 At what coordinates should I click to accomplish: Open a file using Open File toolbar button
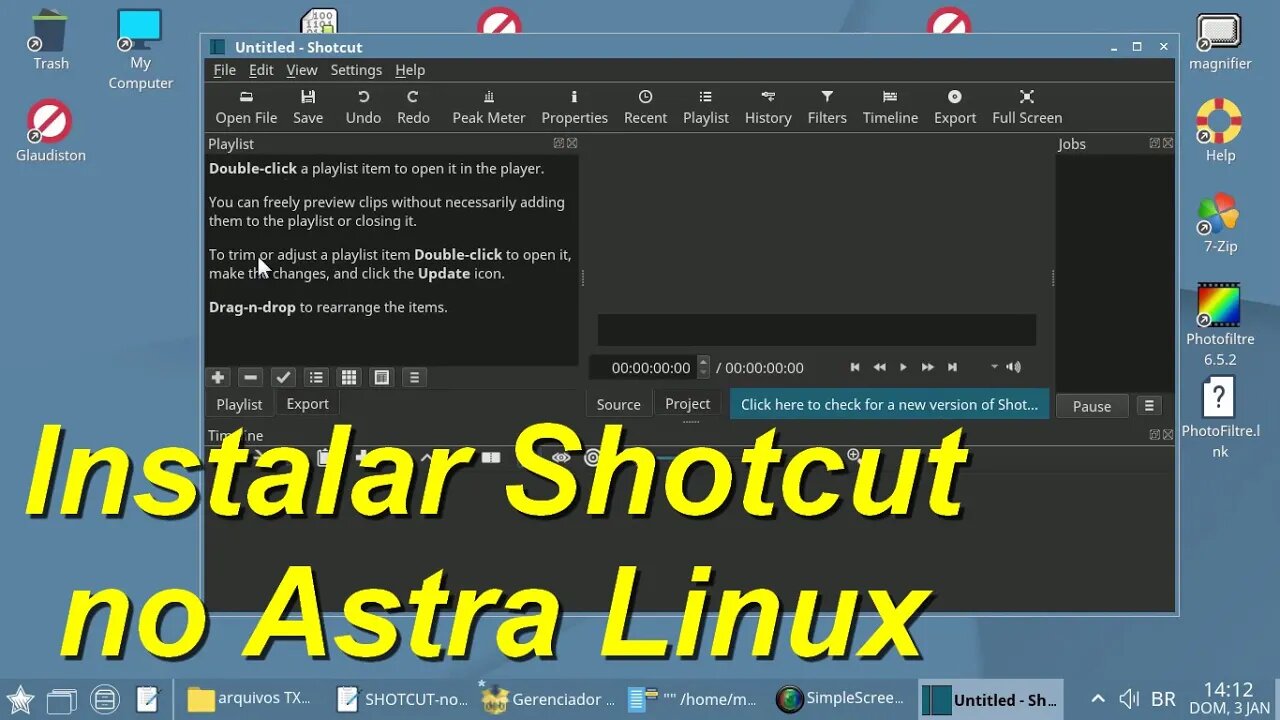pos(246,107)
